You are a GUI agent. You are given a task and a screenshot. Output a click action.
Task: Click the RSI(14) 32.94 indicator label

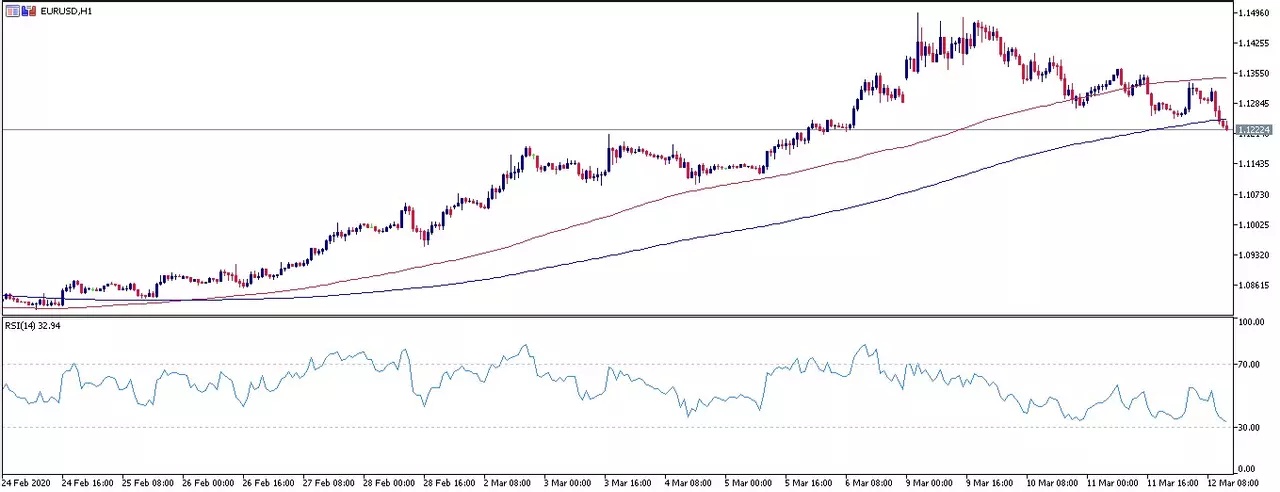point(33,326)
